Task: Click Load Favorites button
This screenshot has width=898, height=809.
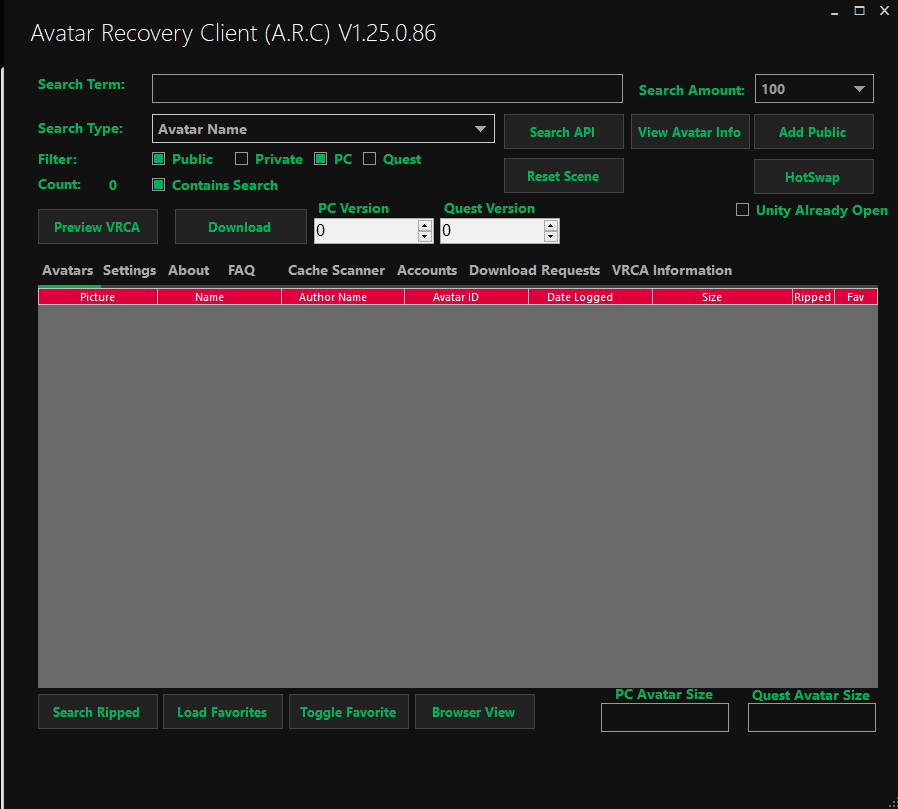Action: click(223, 712)
